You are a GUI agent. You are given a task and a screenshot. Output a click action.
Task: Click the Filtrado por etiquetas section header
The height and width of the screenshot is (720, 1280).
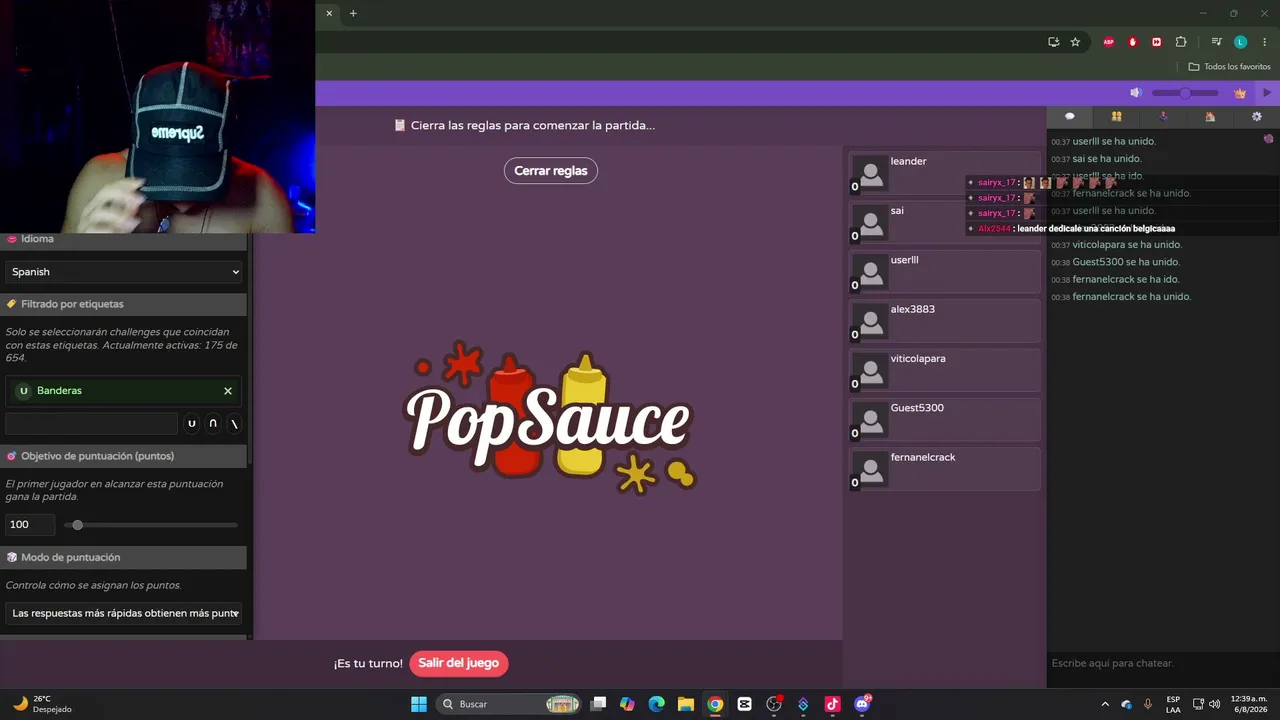[x=124, y=304]
